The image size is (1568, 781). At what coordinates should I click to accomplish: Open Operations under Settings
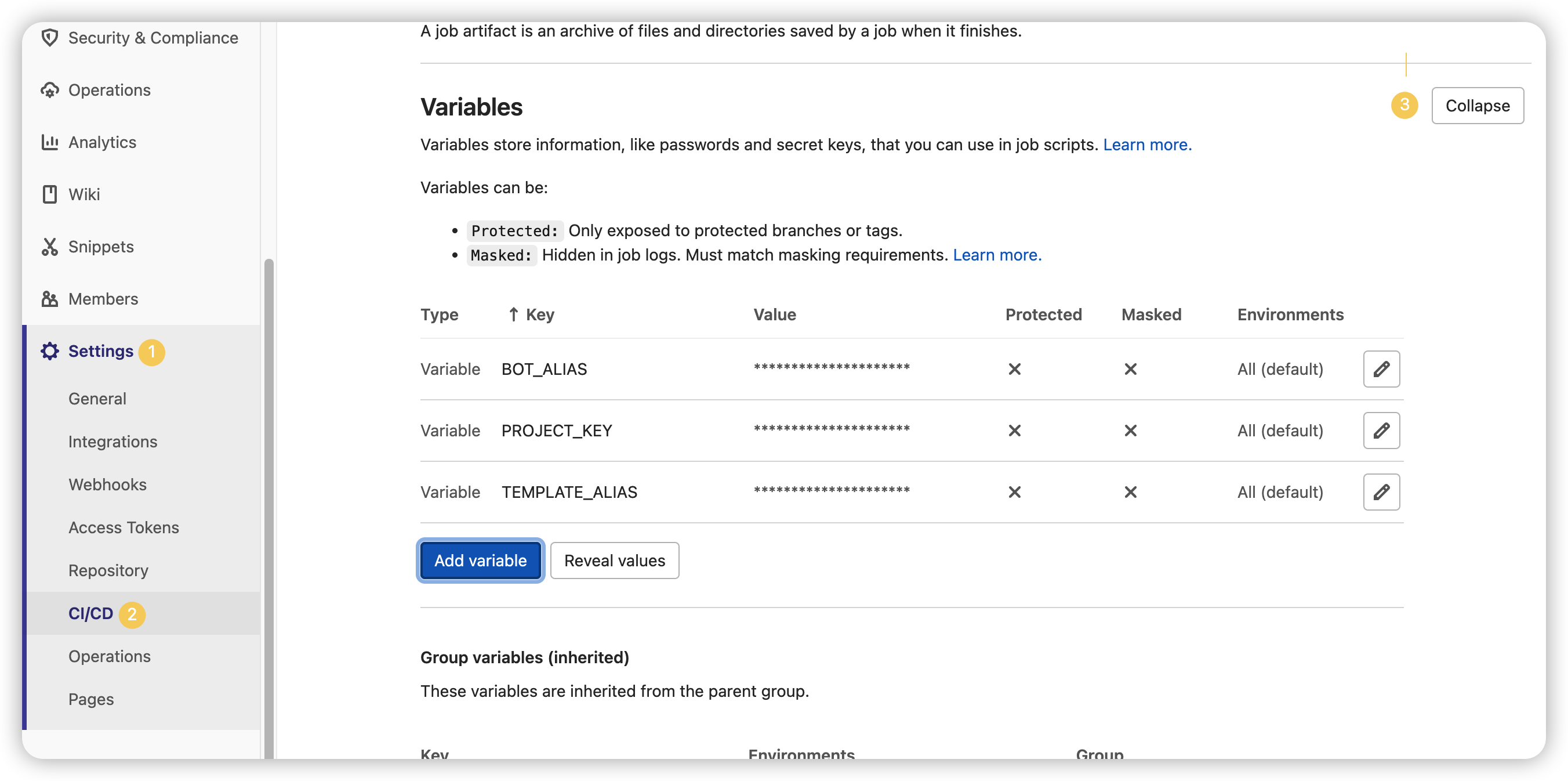110,656
